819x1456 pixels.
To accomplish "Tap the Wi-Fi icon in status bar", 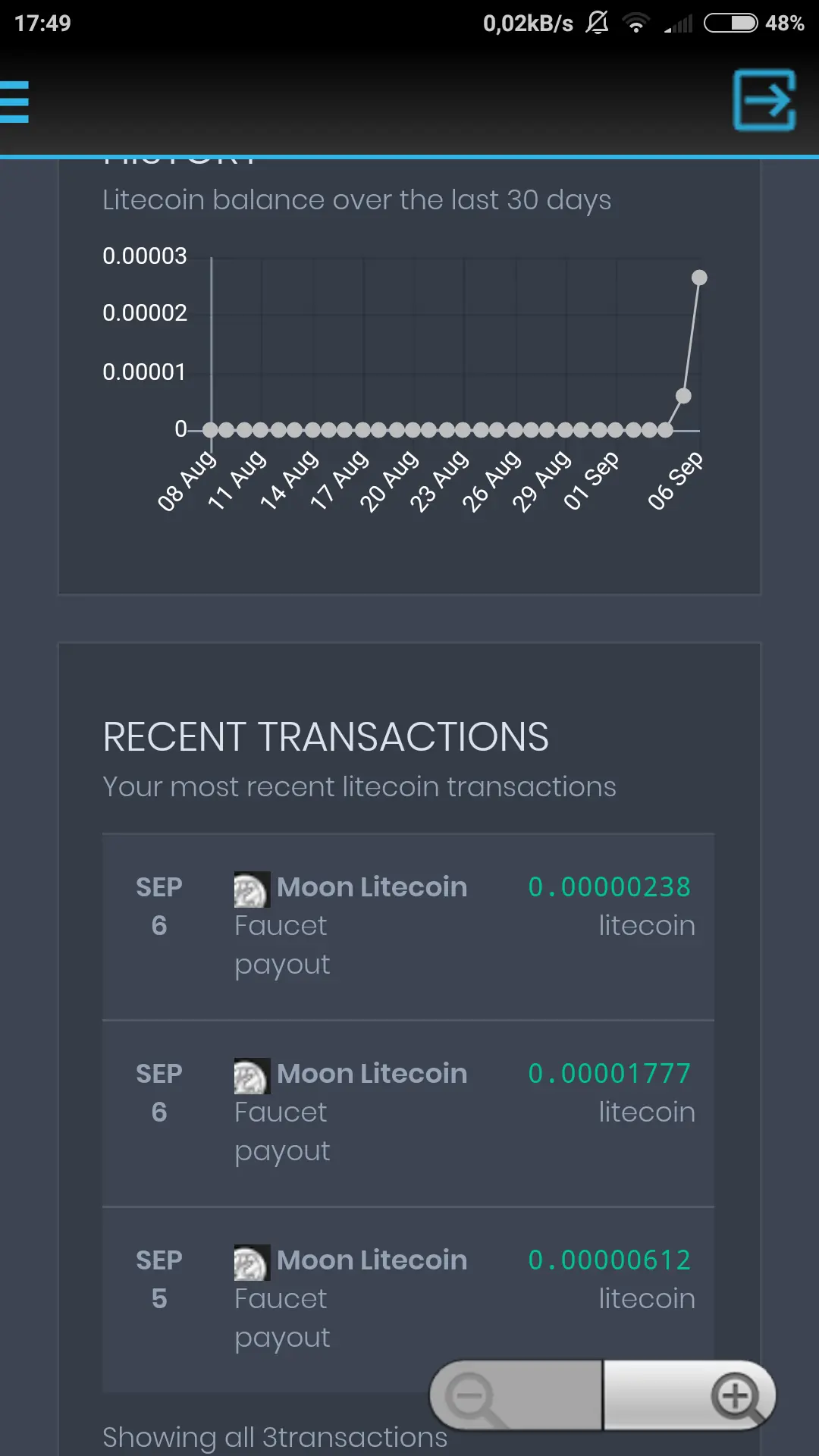I will point(636,24).
